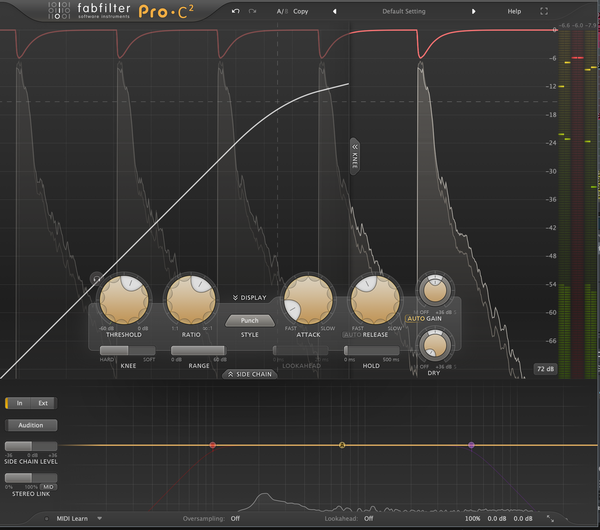This screenshot has width=600, height=530.
Task: Toggle the bottom bar Lookahead Off setting
Action: [x=368, y=519]
